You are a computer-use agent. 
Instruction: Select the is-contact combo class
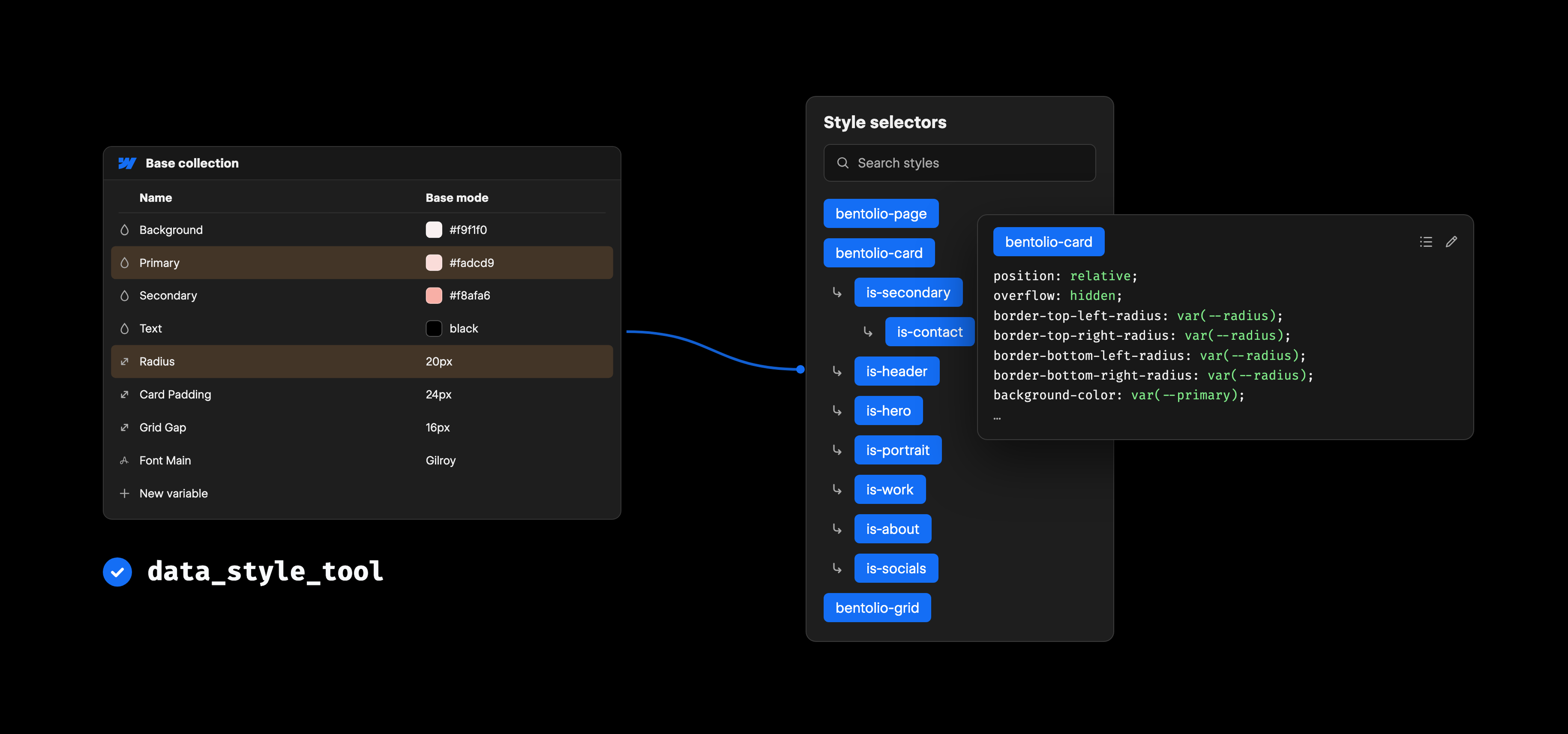[x=929, y=333]
